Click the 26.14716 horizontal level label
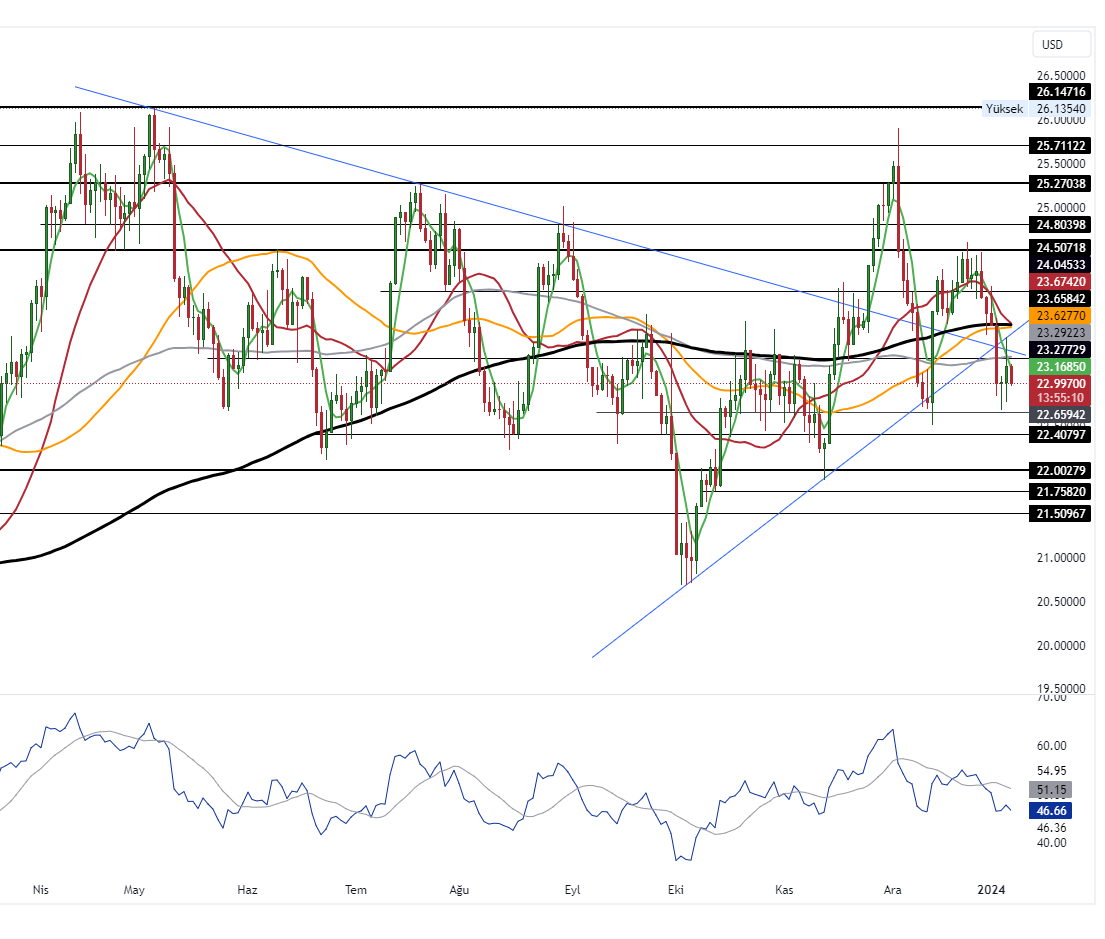 click(1061, 92)
